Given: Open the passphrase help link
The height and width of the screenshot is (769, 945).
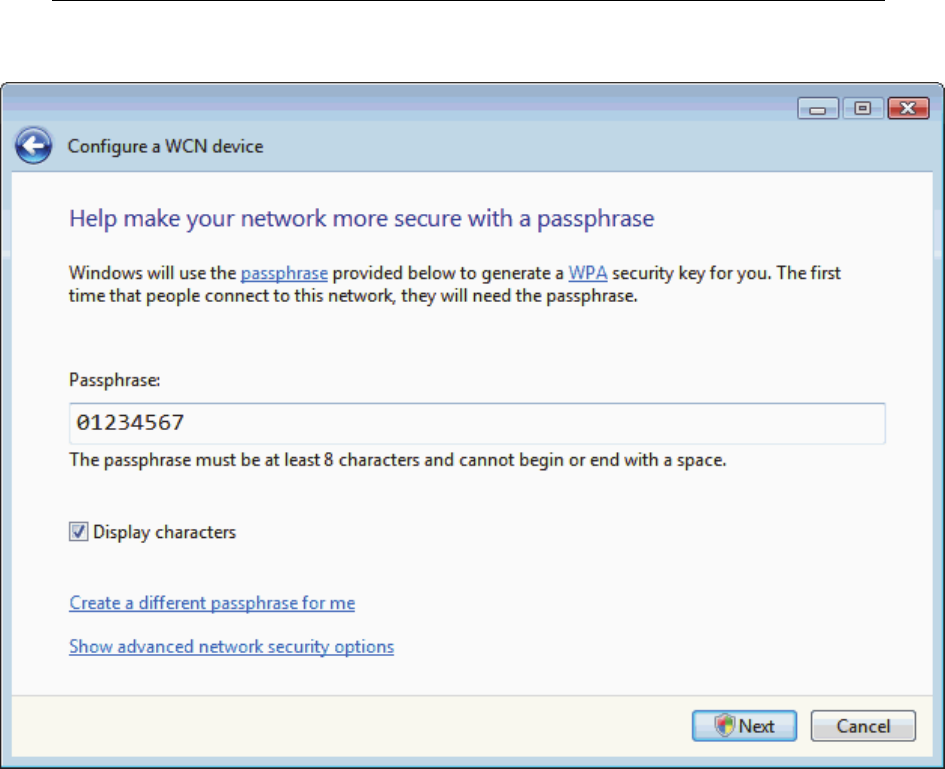Looking at the screenshot, I should (x=284, y=272).
